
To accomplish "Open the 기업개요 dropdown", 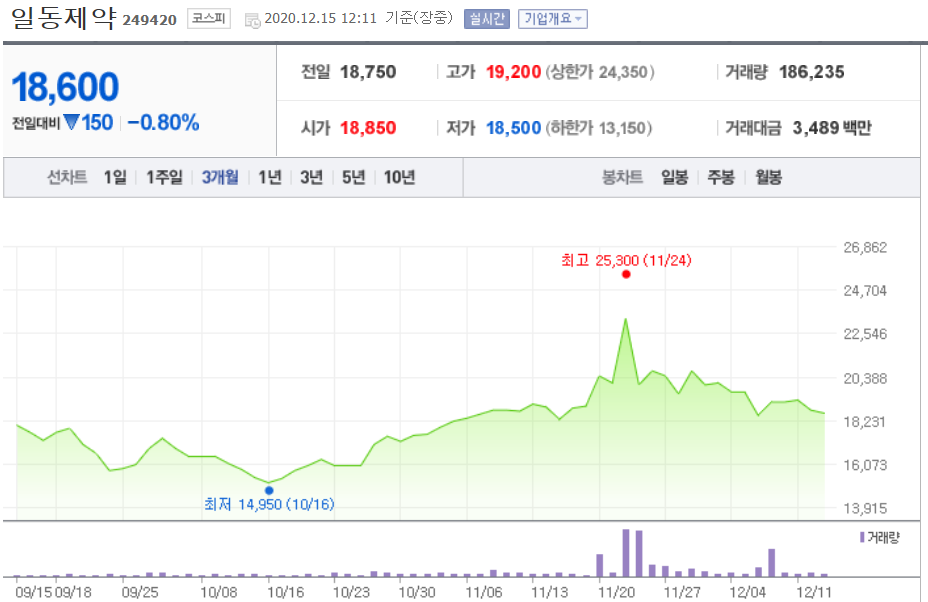I will pos(553,19).
